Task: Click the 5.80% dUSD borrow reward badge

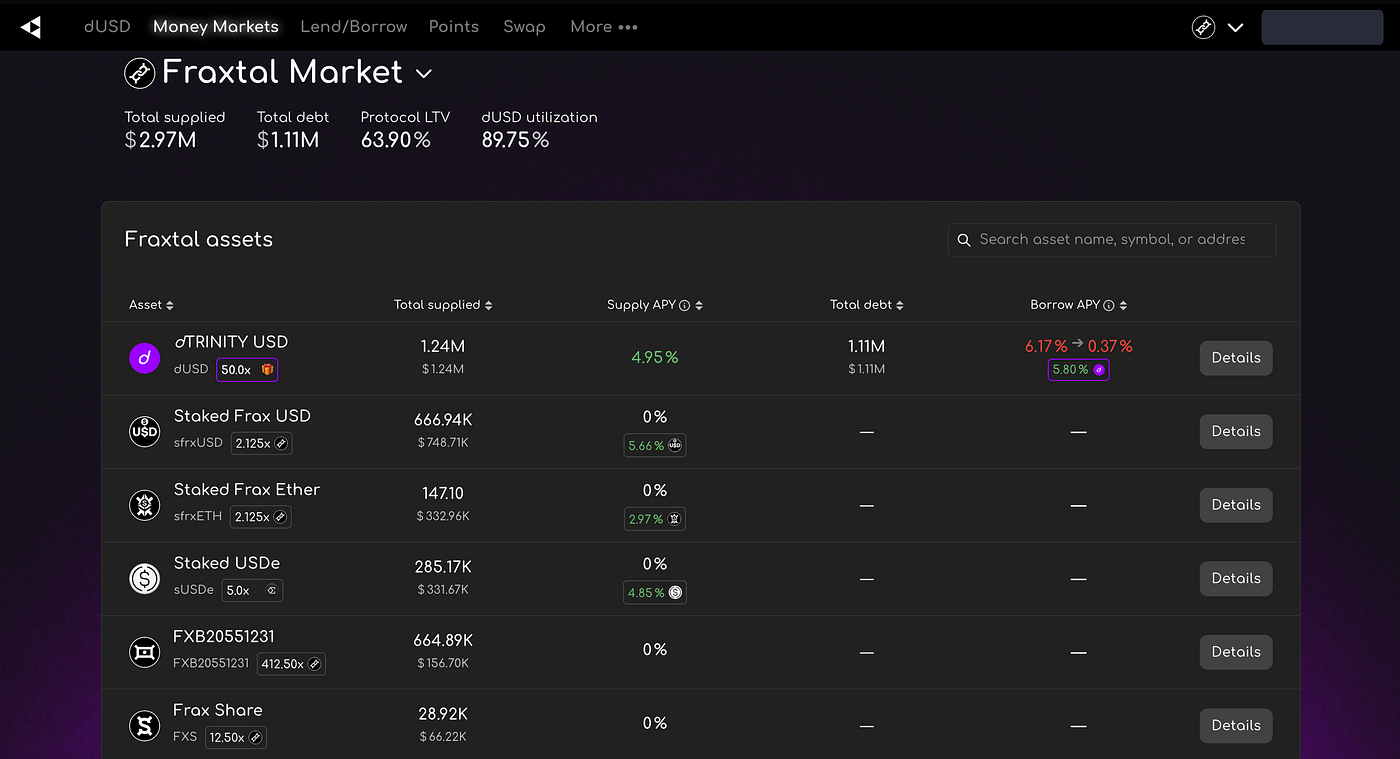Action: (1078, 370)
